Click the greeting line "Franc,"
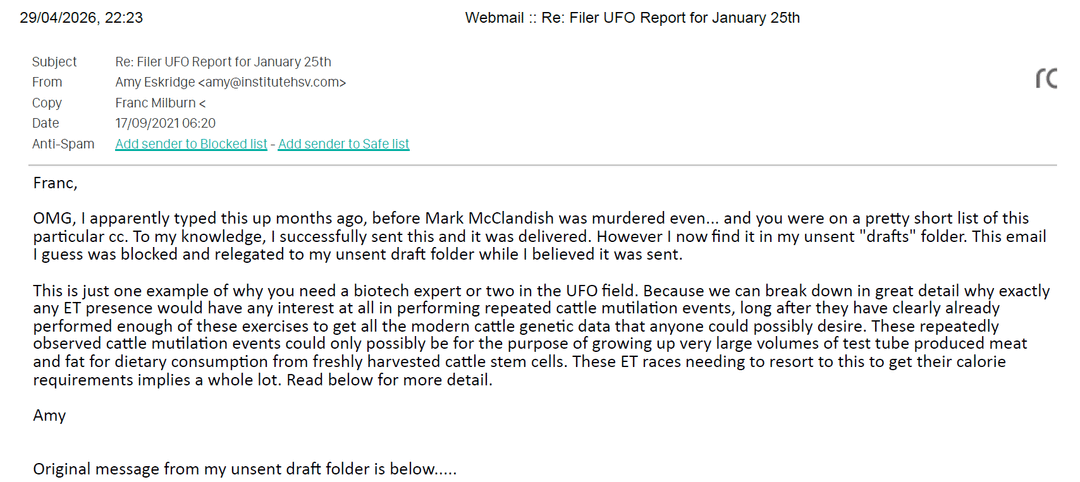This screenshot has width=1080, height=482. click(55, 183)
